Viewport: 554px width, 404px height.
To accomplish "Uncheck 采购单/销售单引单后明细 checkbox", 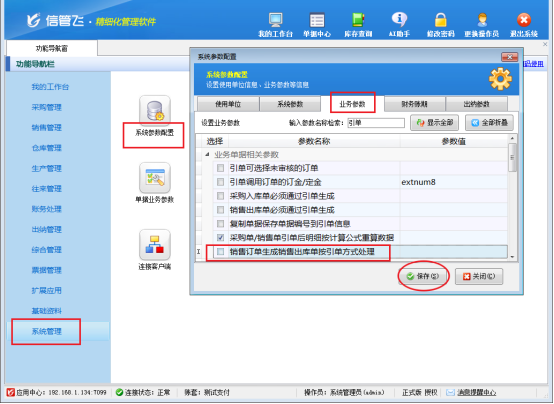I will 220,238.
